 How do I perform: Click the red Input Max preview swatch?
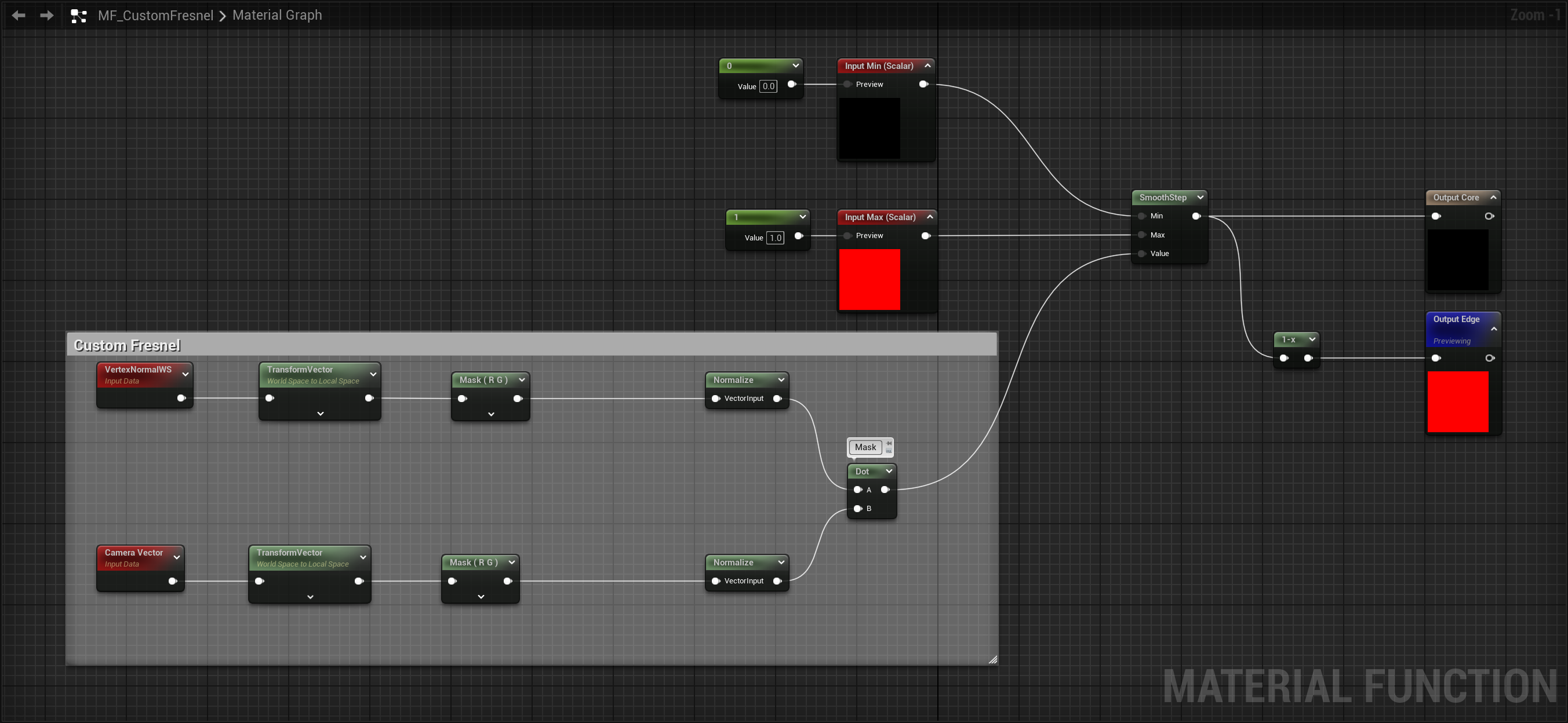[870, 279]
